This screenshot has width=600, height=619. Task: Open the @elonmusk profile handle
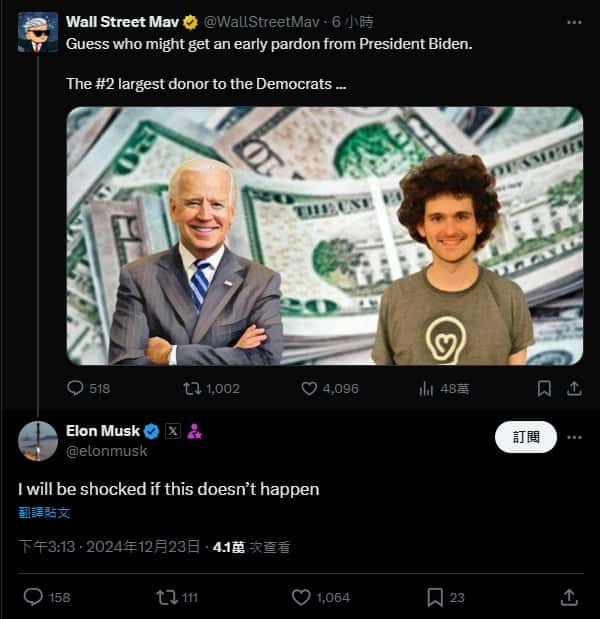(x=106, y=451)
